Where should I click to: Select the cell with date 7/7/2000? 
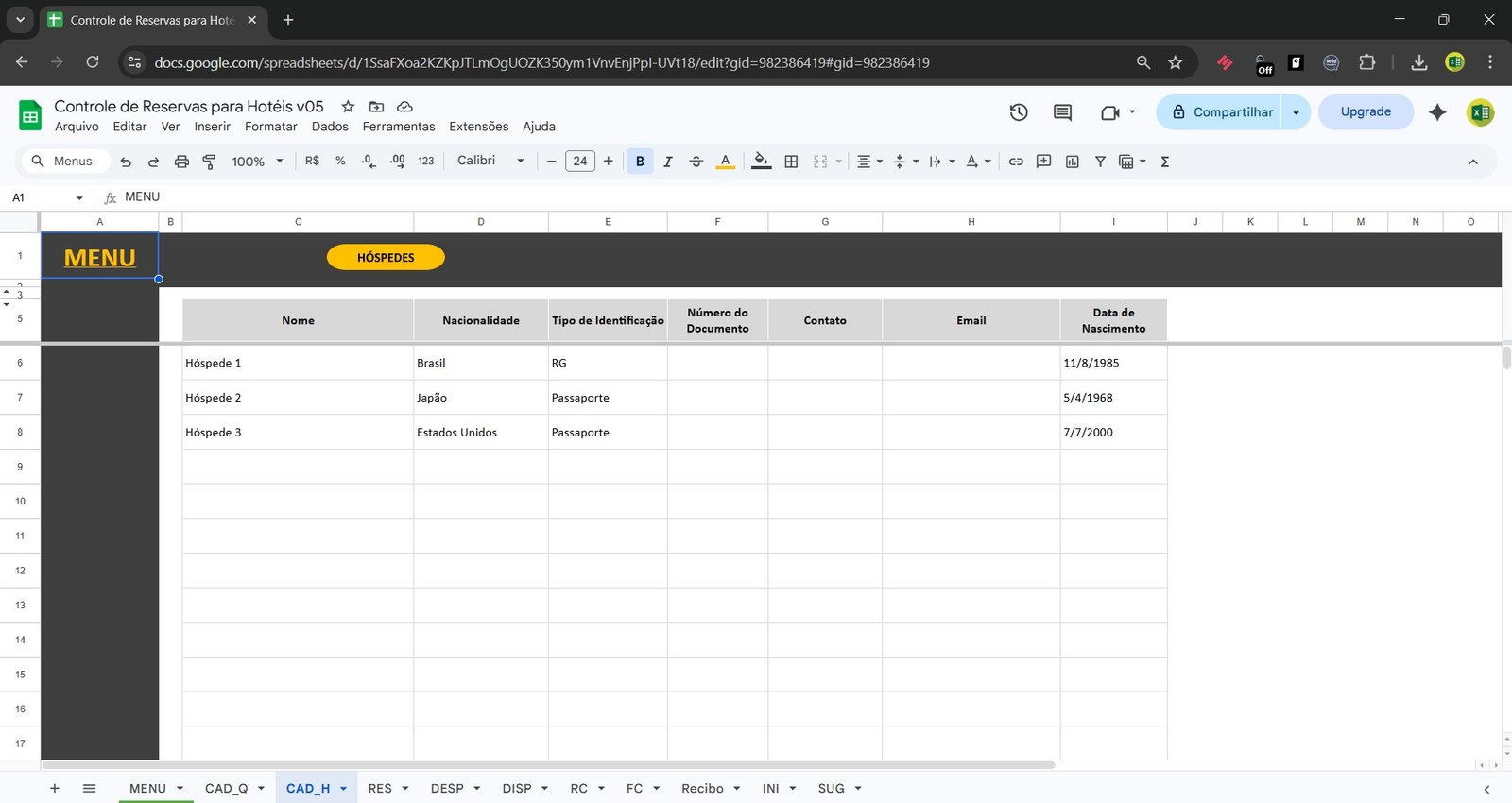click(1113, 433)
